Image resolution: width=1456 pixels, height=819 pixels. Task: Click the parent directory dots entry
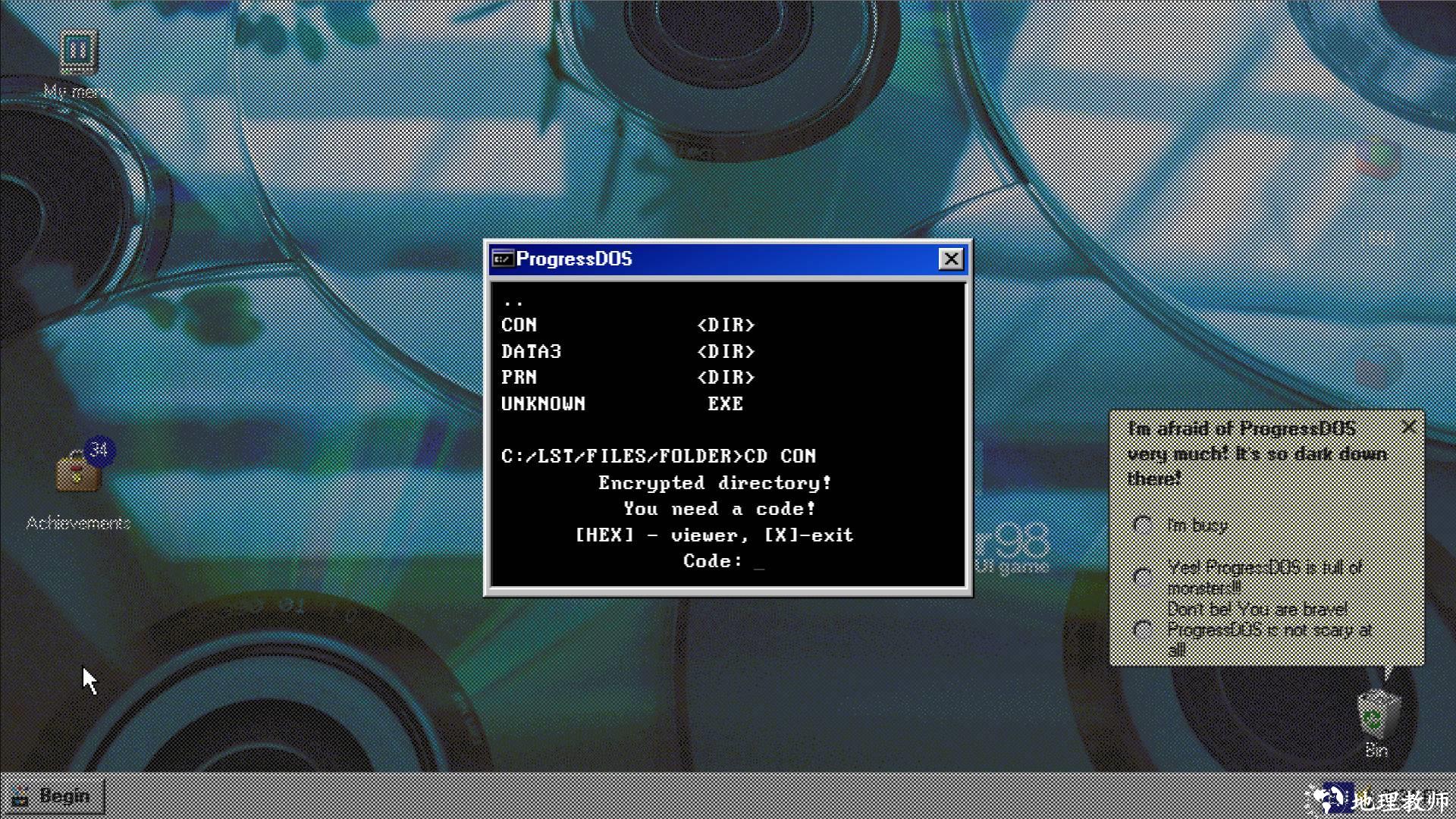point(513,302)
